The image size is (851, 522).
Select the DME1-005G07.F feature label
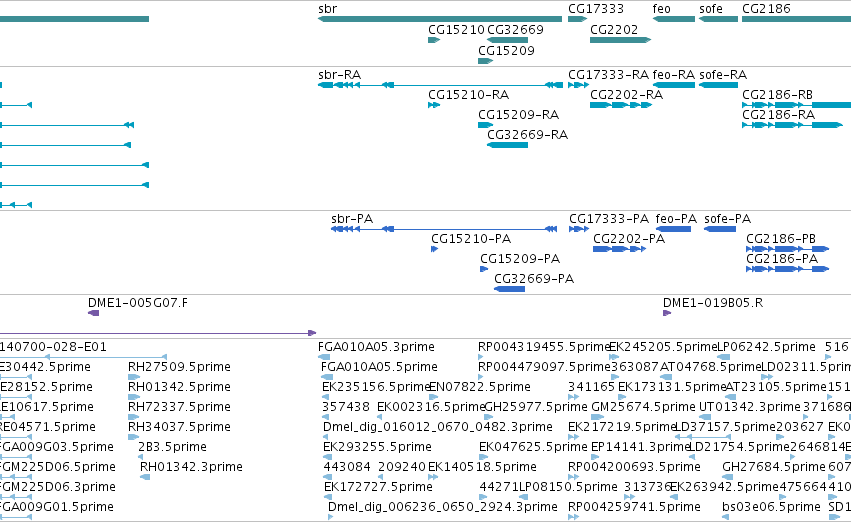pyautogui.click(x=138, y=303)
